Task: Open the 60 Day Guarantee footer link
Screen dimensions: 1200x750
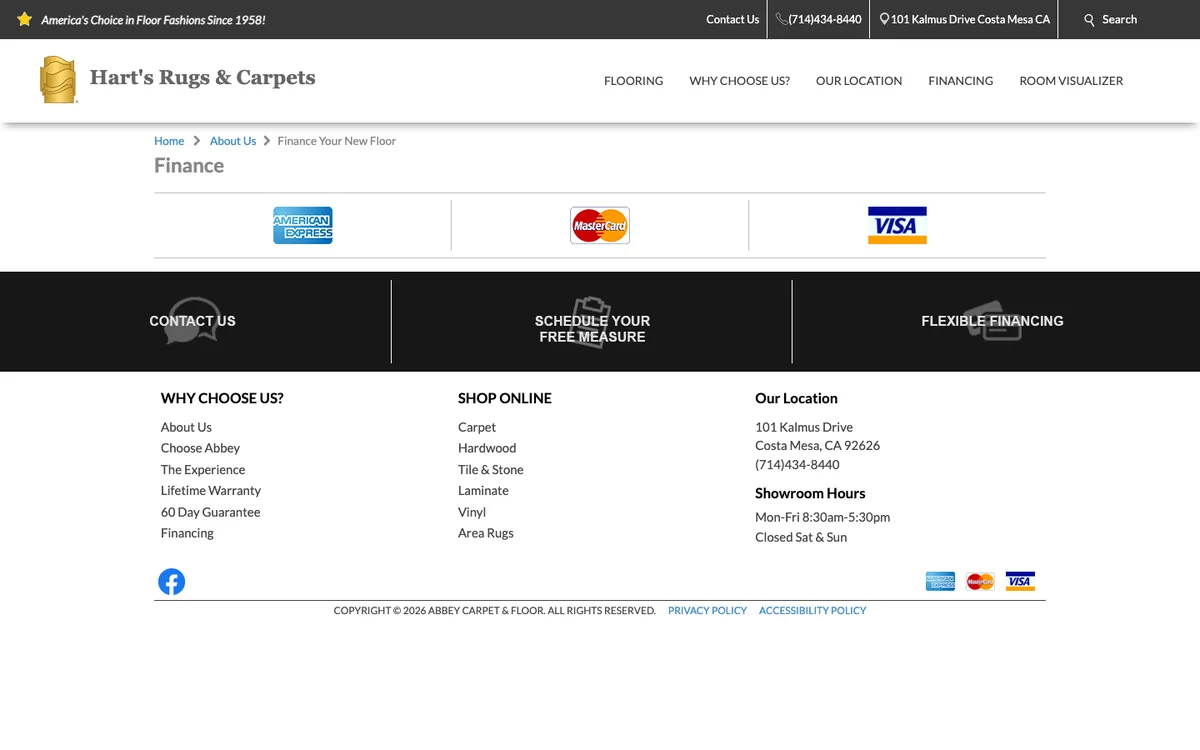Action: [x=210, y=512]
